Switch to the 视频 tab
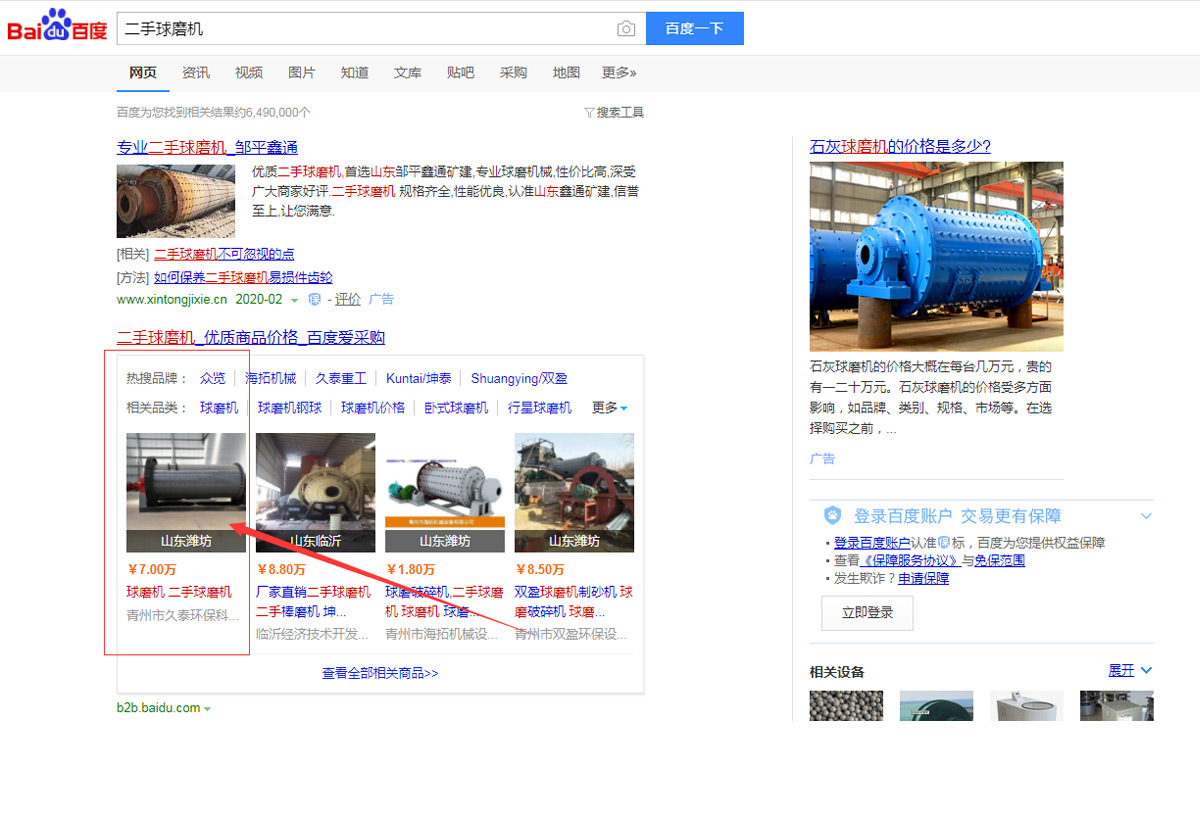Screen dimensions: 1200x839 pyautogui.click(x=249, y=73)
